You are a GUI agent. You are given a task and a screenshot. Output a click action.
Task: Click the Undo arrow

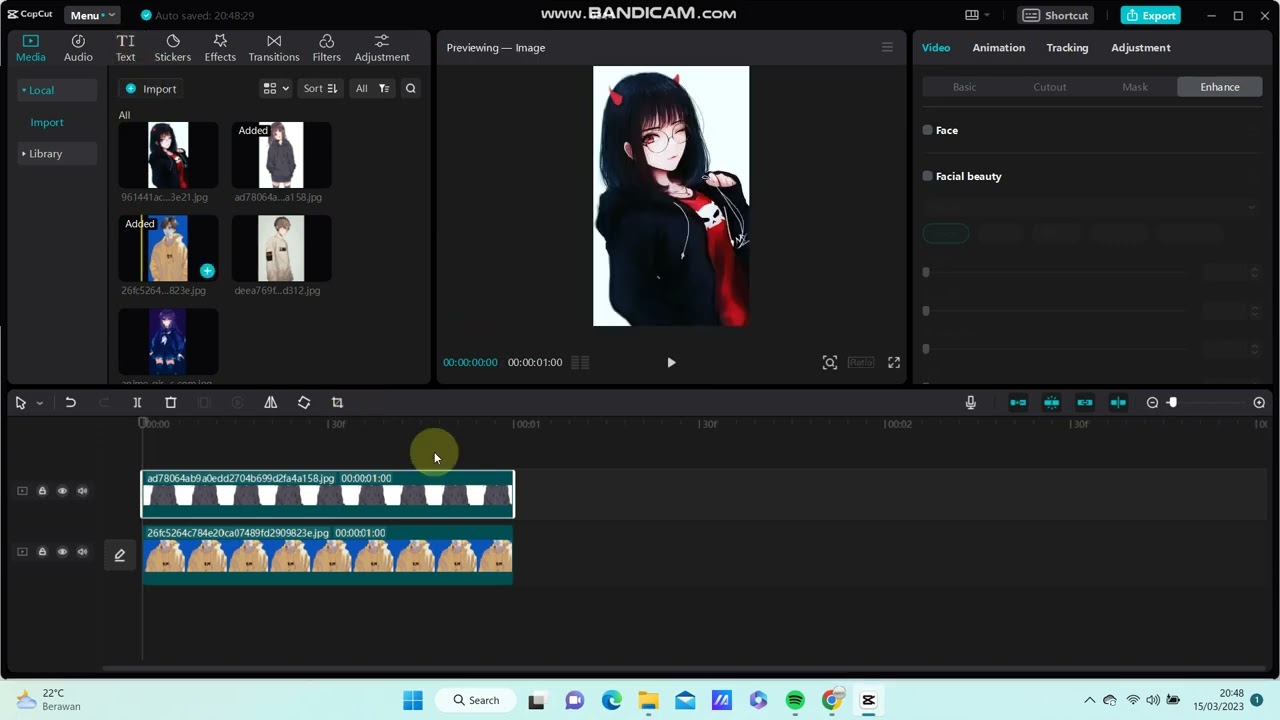71,402
